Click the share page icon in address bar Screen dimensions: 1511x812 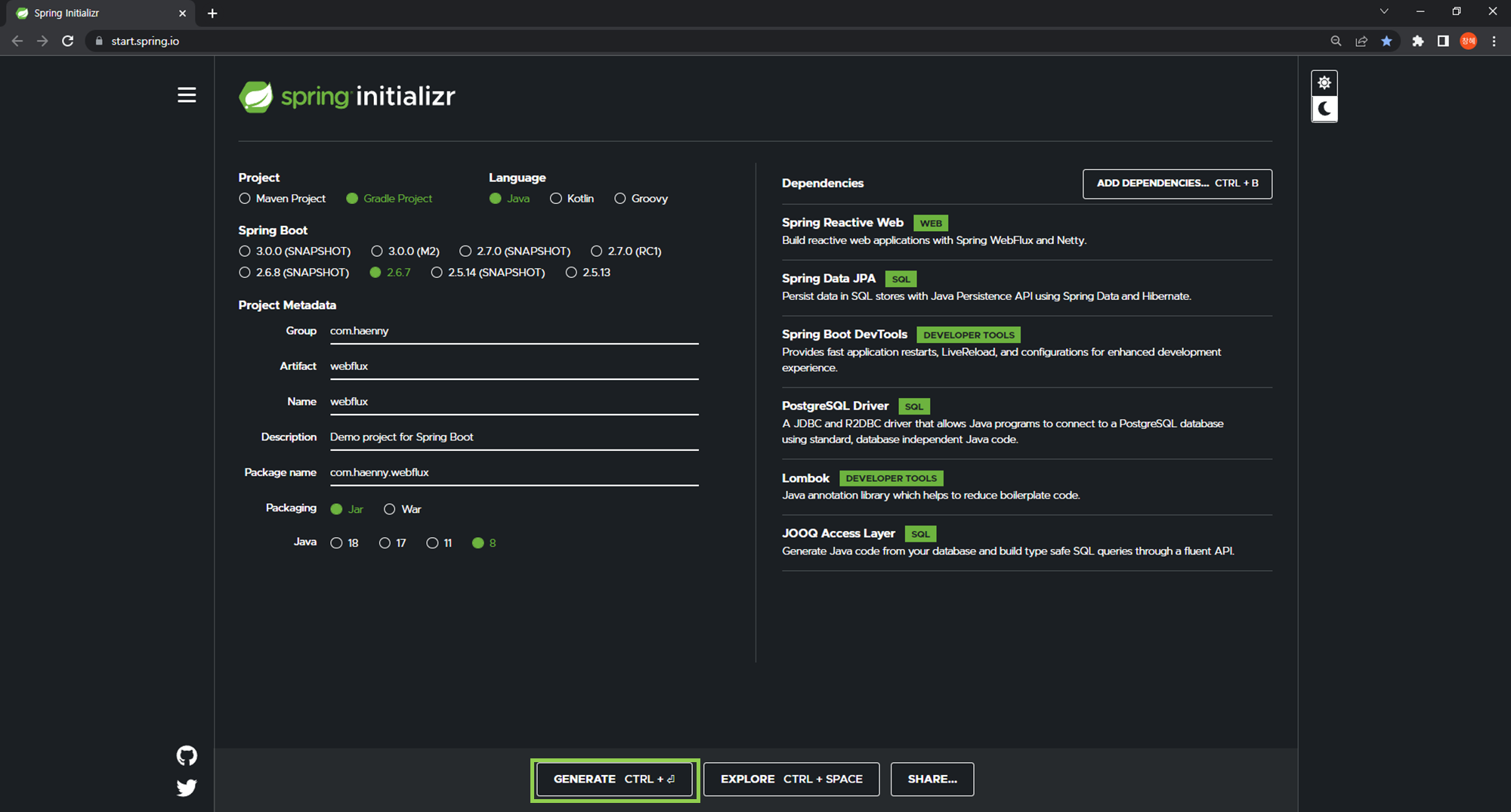coord(1361,41)
